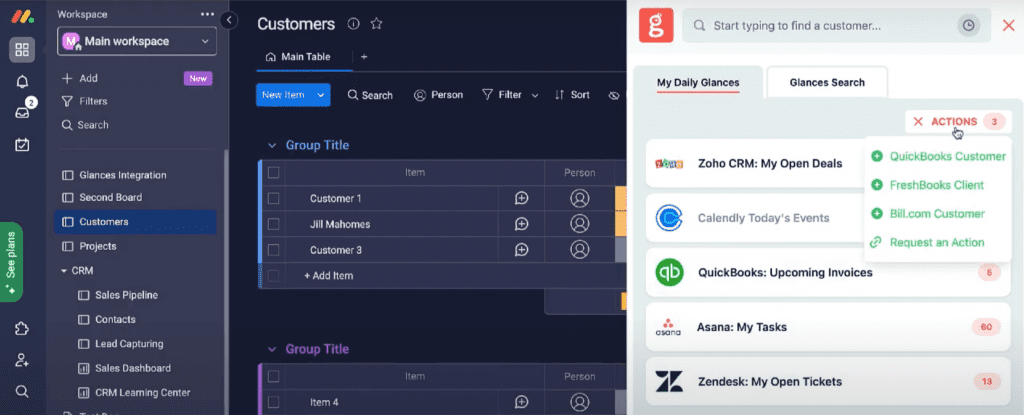Choose FreshBooks Client action
This screenshot has height=415, width=1024.
(927, 185)
